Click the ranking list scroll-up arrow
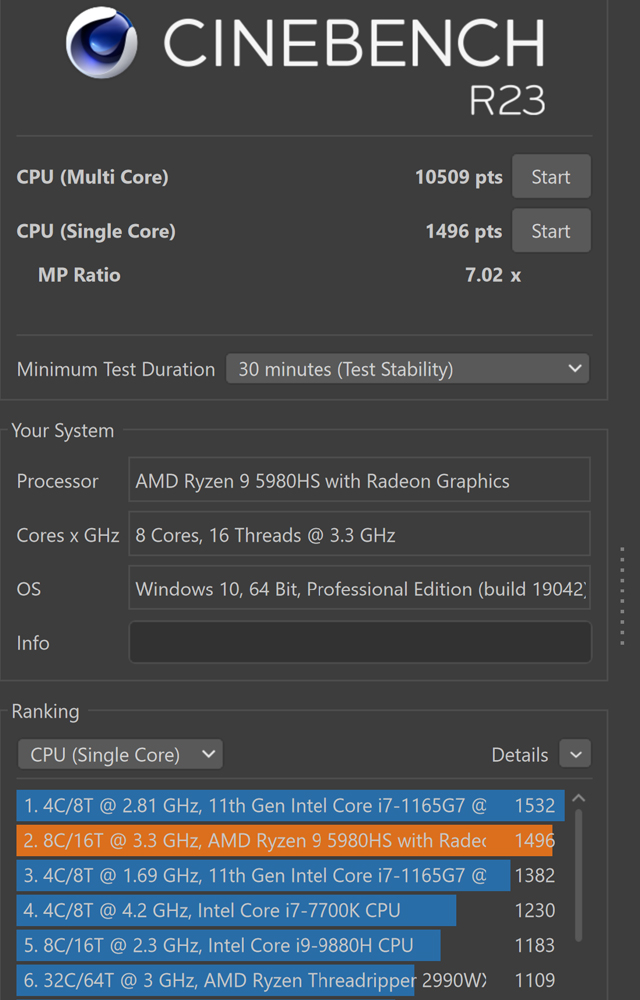The image size is (640, 1000). coord(578,799)
